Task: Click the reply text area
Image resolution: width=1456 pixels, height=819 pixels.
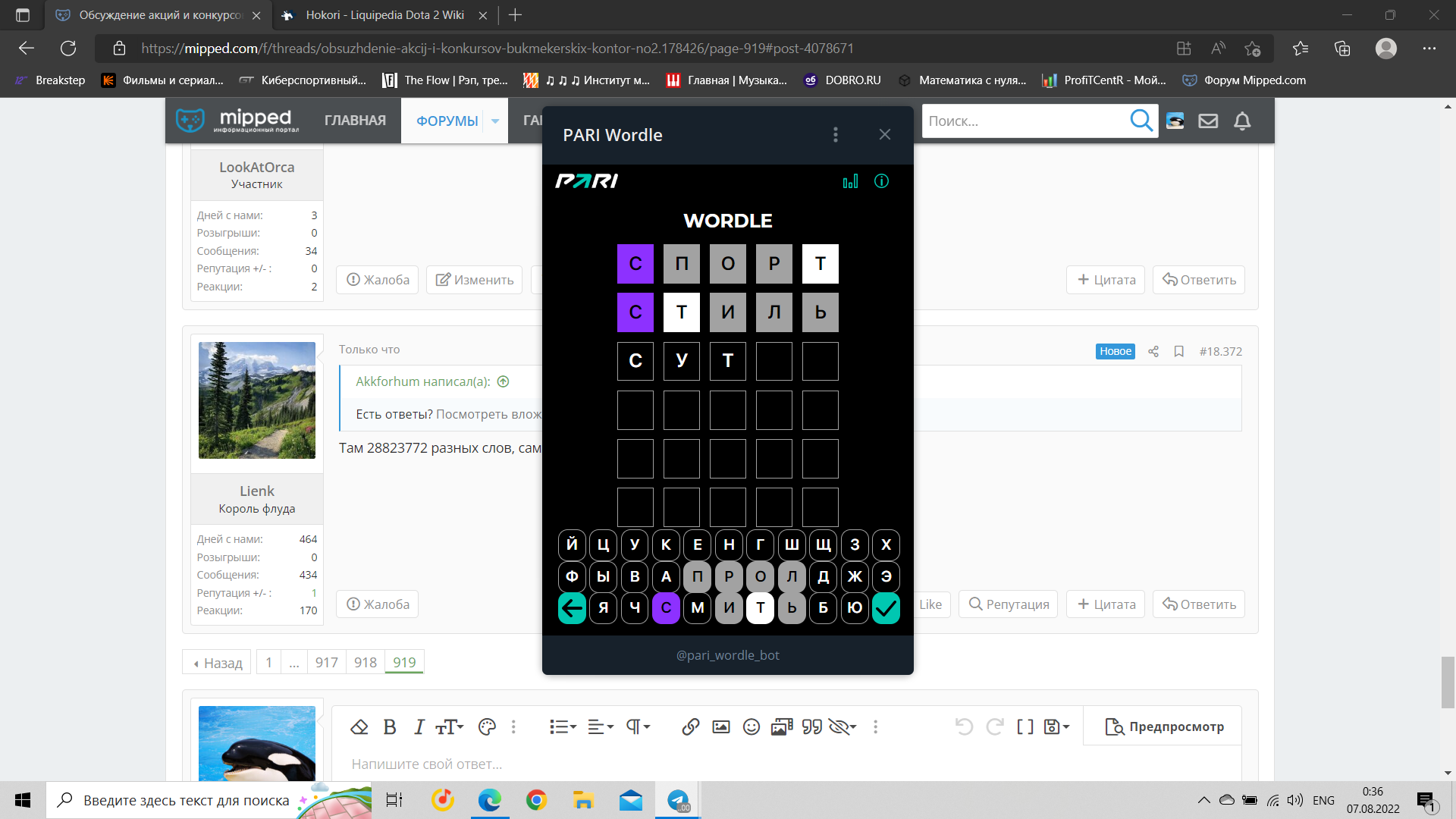Action: (x=786, y=764)
